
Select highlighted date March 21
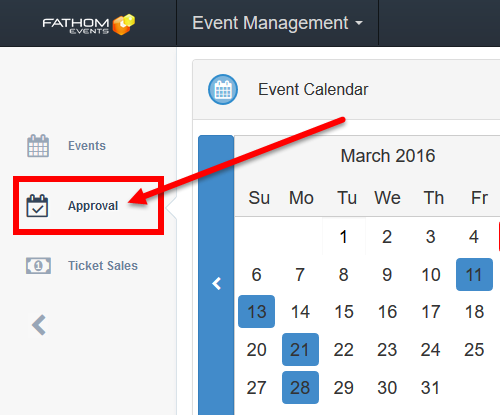tap(300, 349)
